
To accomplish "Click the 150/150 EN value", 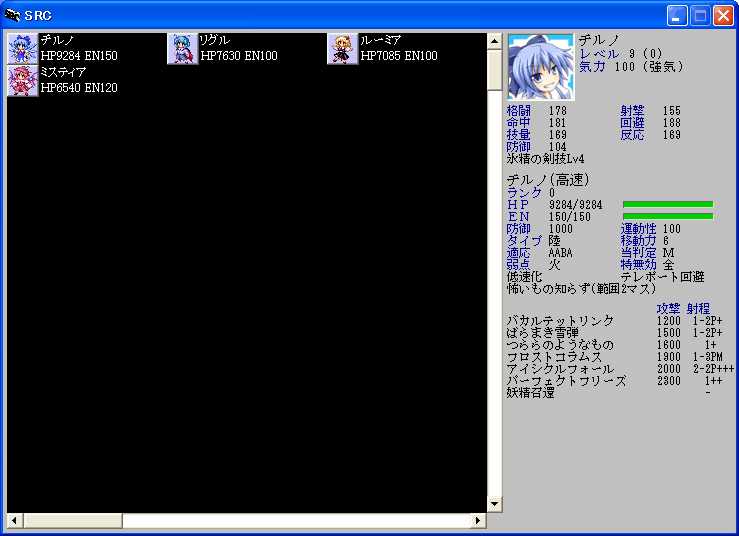I will 569,217.
